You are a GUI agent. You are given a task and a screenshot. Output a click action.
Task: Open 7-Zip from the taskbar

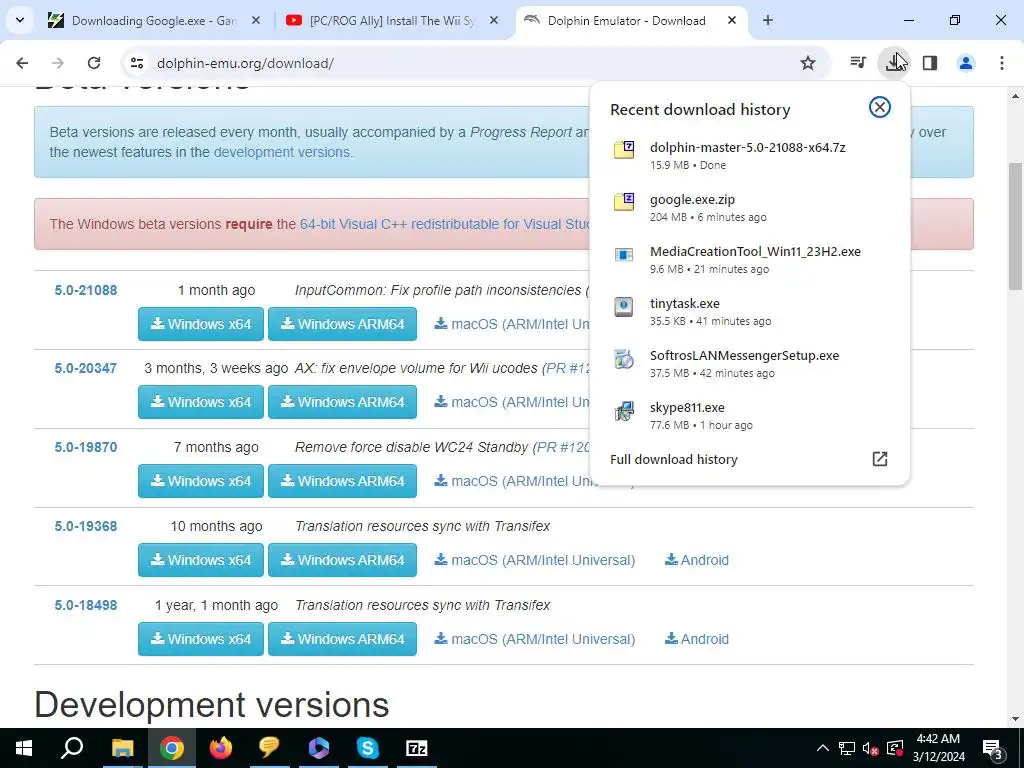(x=417, y=748)
